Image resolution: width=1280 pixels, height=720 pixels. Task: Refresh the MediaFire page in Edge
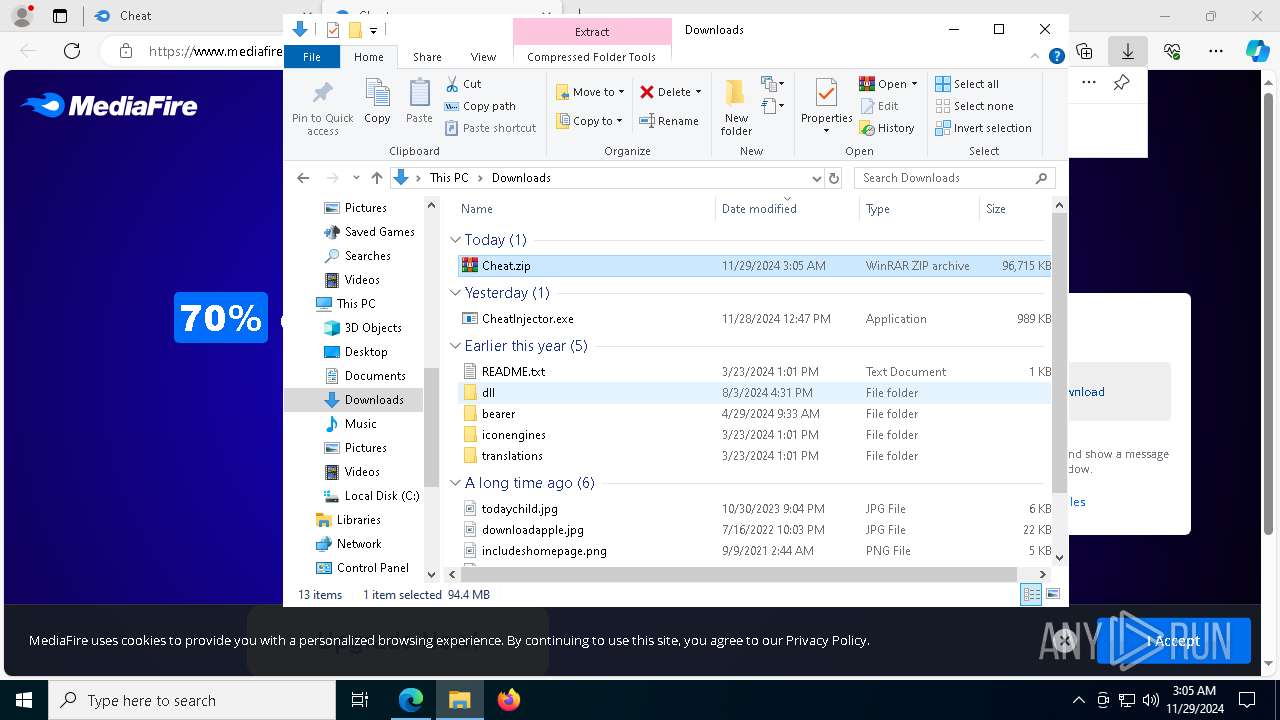72,51
